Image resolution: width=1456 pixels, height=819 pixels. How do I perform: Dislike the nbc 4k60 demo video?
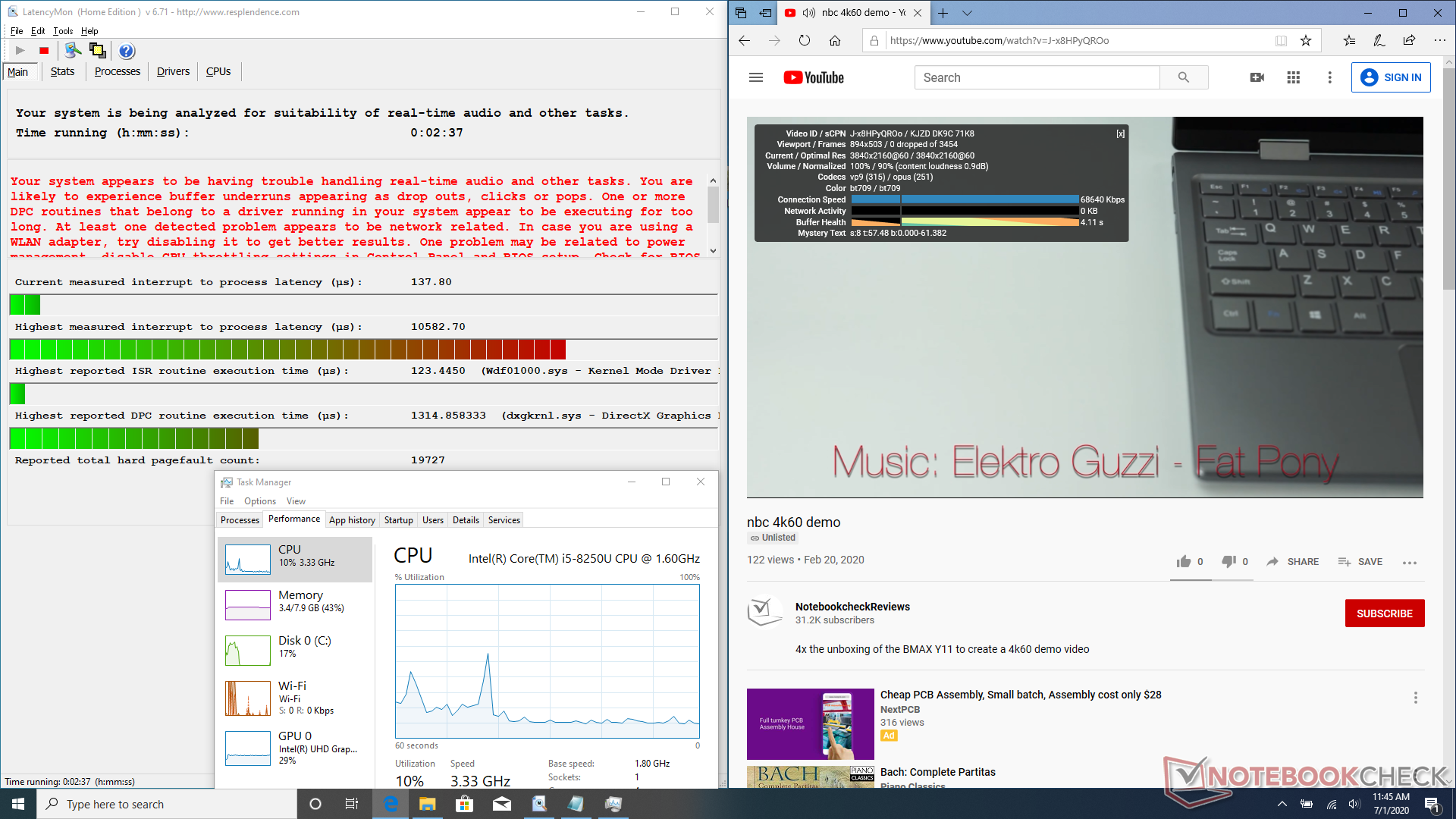tap(1228, 561)
